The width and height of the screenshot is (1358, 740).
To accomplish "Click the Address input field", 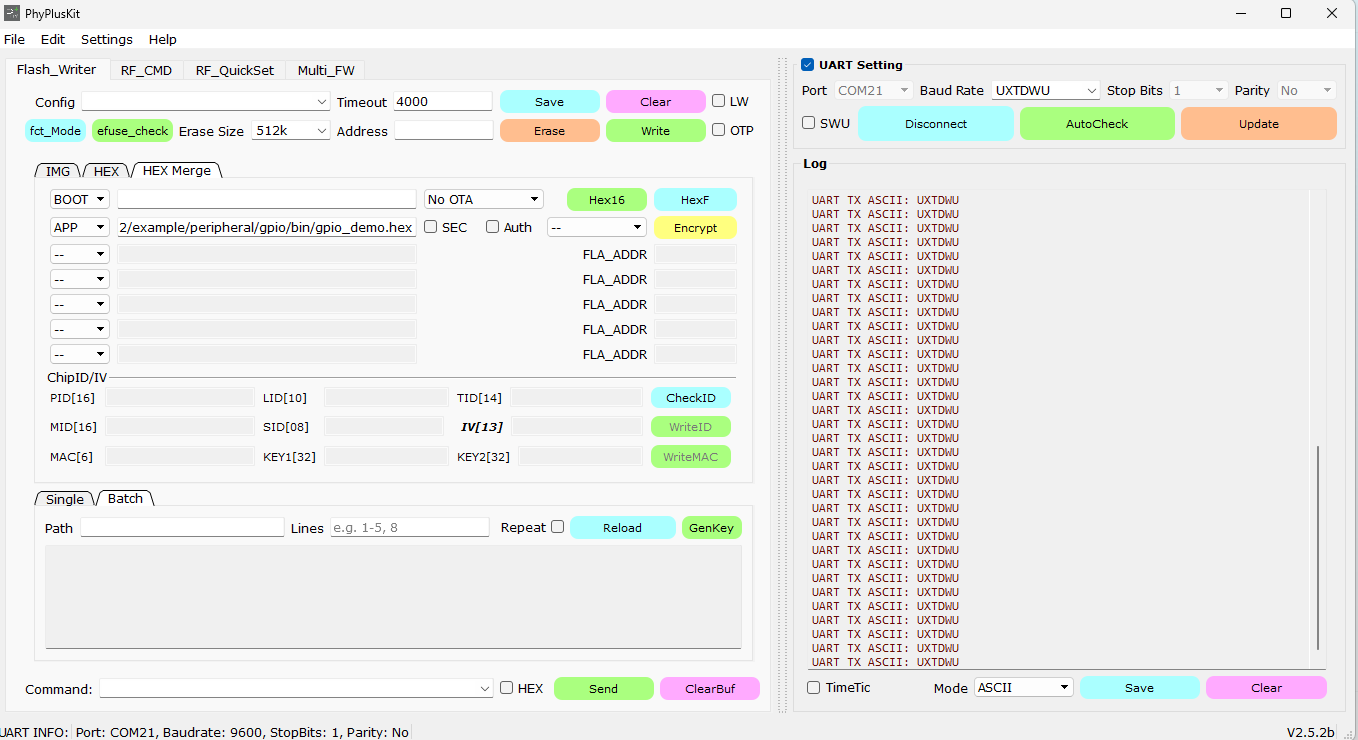I will pyautogui.click(x=444, y=131).
